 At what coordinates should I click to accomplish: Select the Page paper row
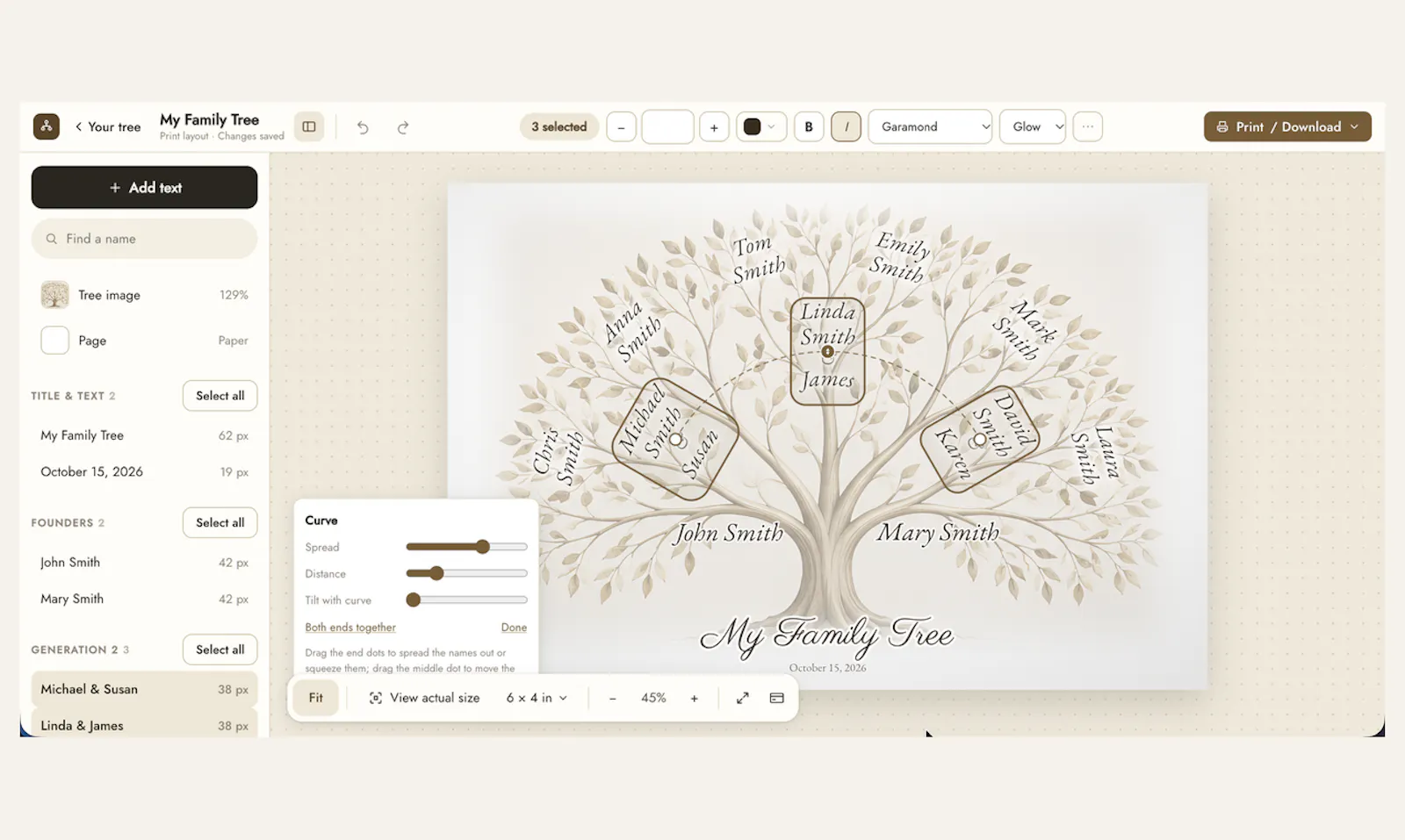145,341
